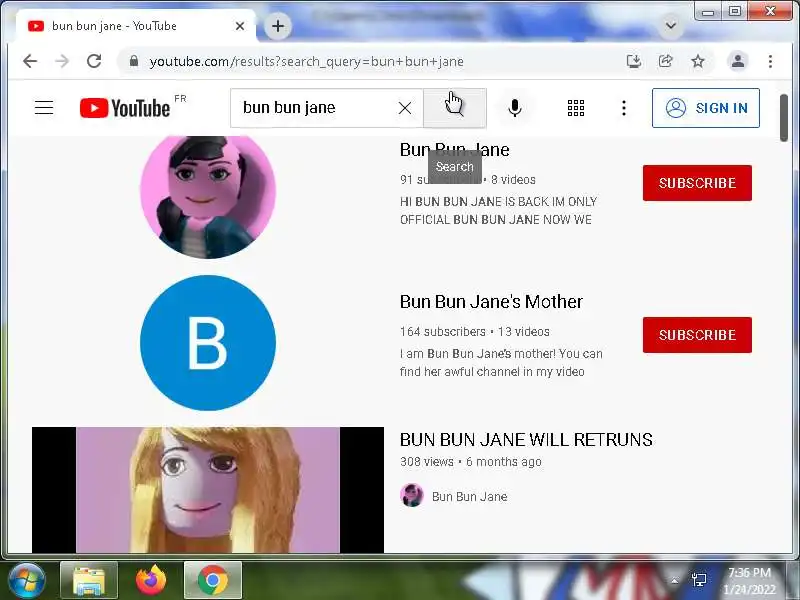800x600 pixels.
Task: Go forward in browser history
Action: click(x=62, y=61)
